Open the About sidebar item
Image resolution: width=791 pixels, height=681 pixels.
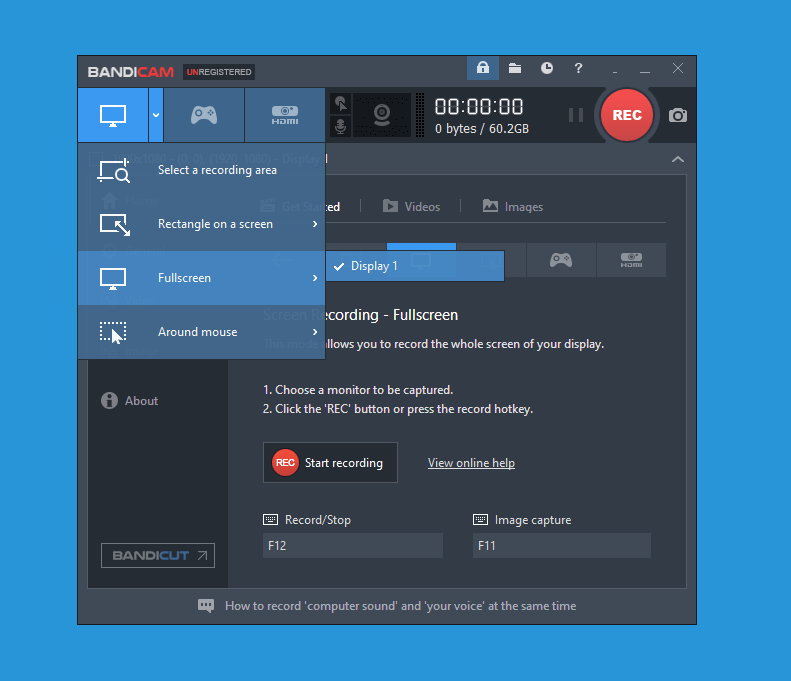pos(130,401)
